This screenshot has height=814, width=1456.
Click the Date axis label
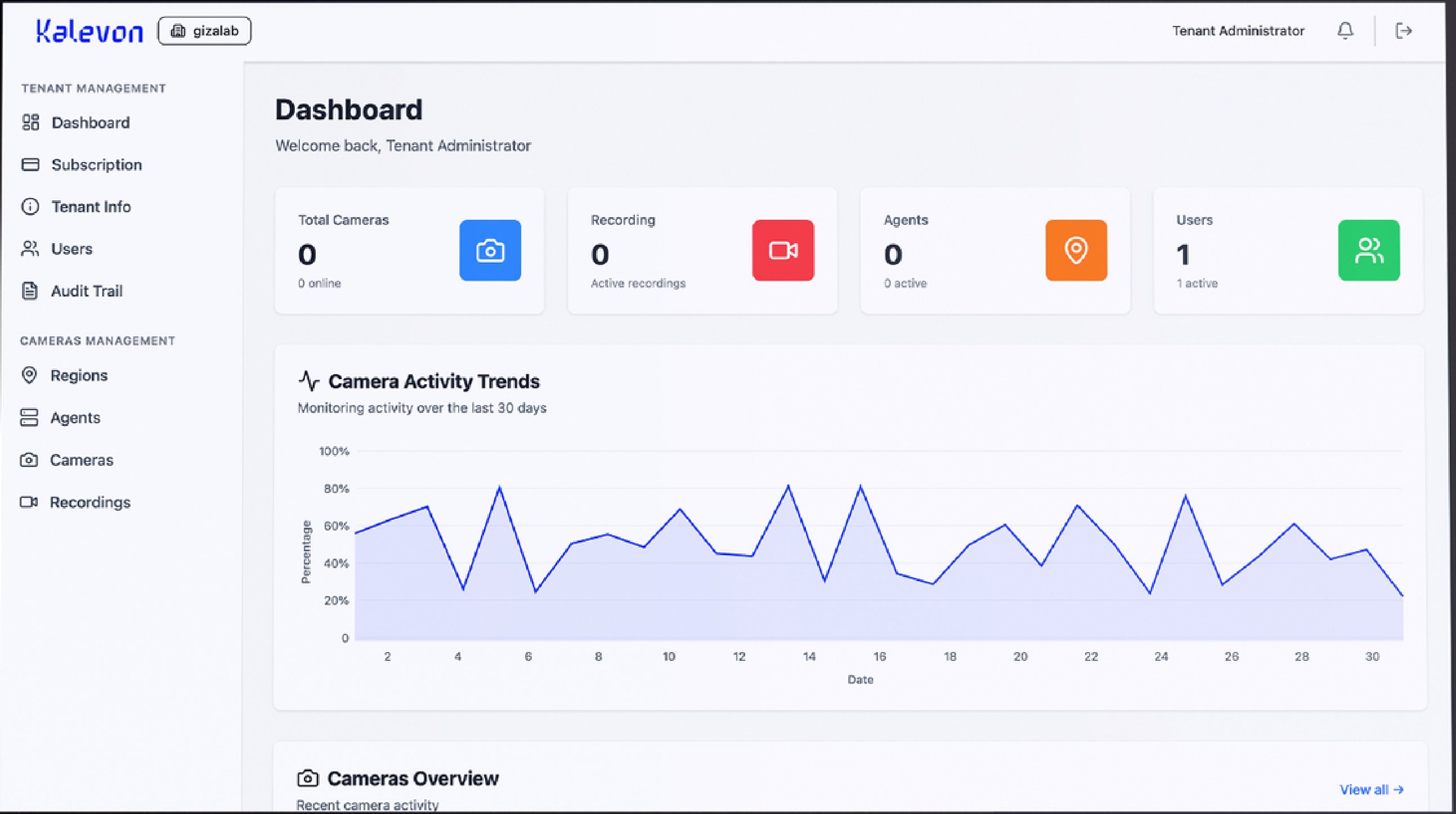pos(860,680)
